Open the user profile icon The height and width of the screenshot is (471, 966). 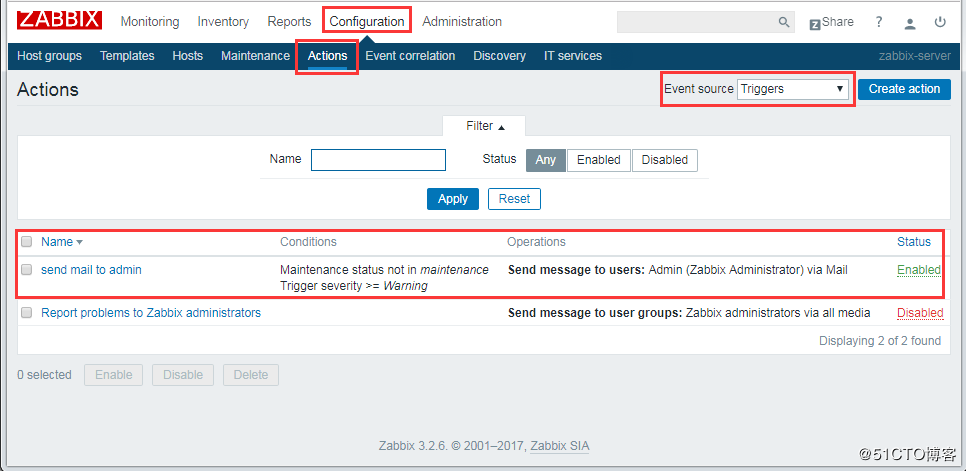910,23
